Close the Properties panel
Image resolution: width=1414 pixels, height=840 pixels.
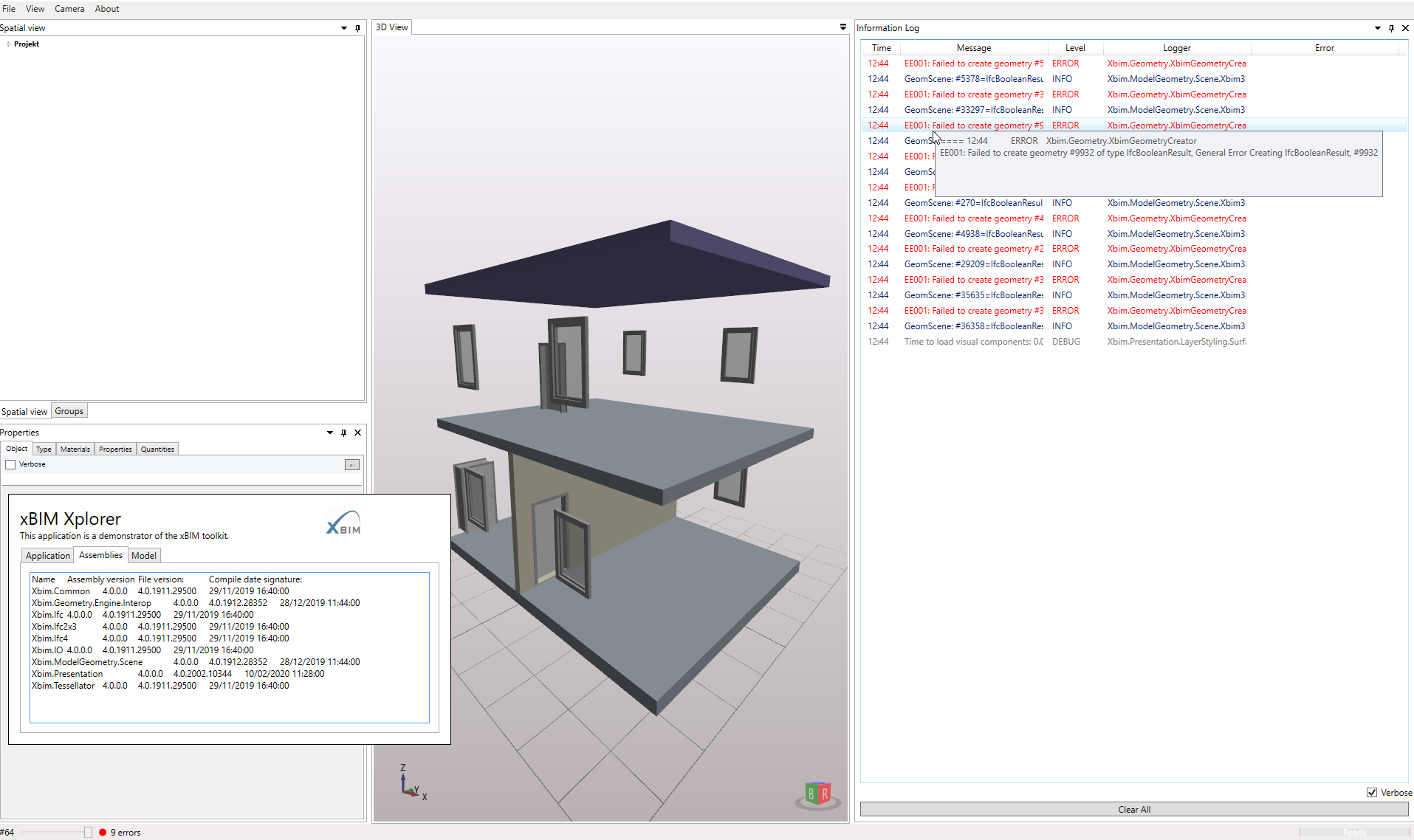358,433
